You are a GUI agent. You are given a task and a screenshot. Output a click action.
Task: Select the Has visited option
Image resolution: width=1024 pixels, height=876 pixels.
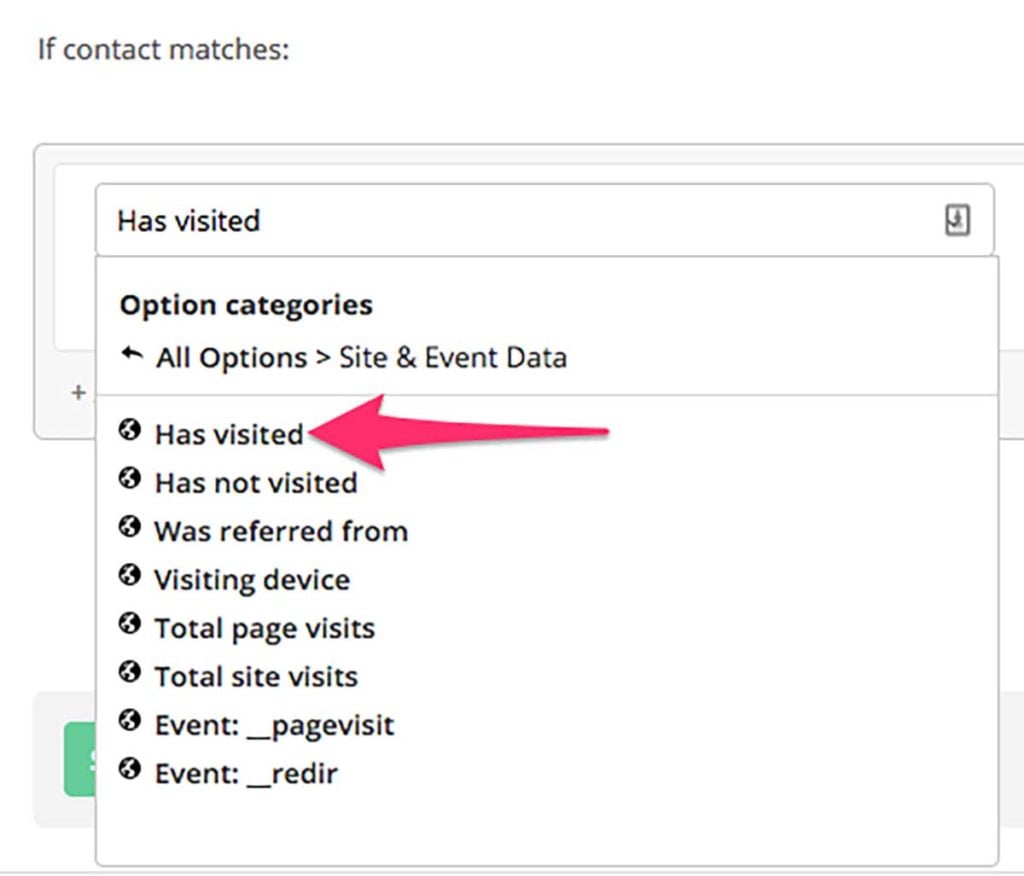tap(229, 434)
